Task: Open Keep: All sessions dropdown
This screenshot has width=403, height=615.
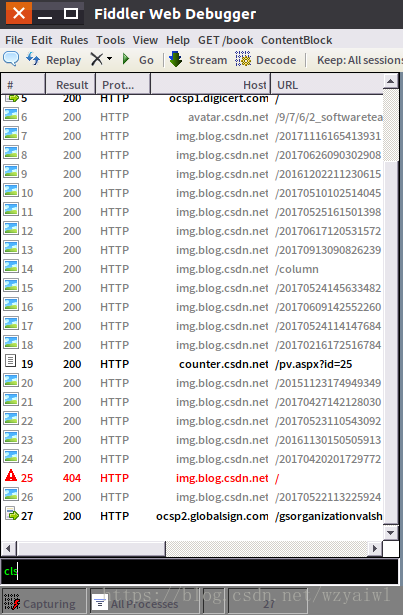Action: 359,60
